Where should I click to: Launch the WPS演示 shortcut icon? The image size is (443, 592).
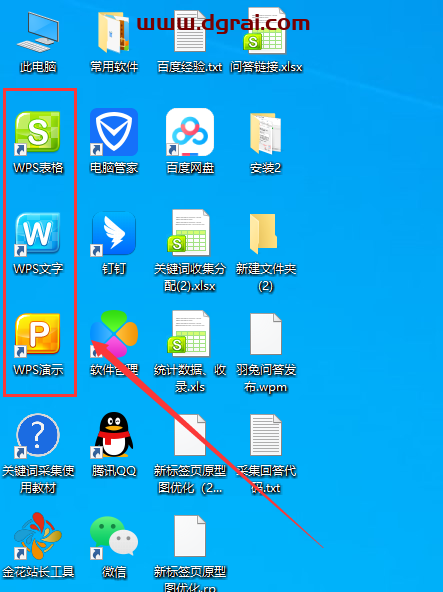(37, 335)
